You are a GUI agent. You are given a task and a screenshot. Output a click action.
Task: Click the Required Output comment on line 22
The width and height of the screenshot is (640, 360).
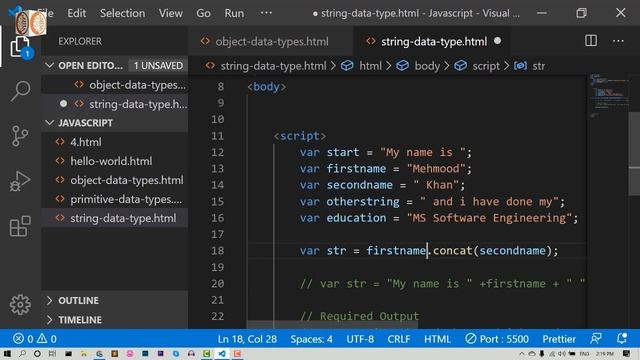pyautogui.click(x=359, y=316)
